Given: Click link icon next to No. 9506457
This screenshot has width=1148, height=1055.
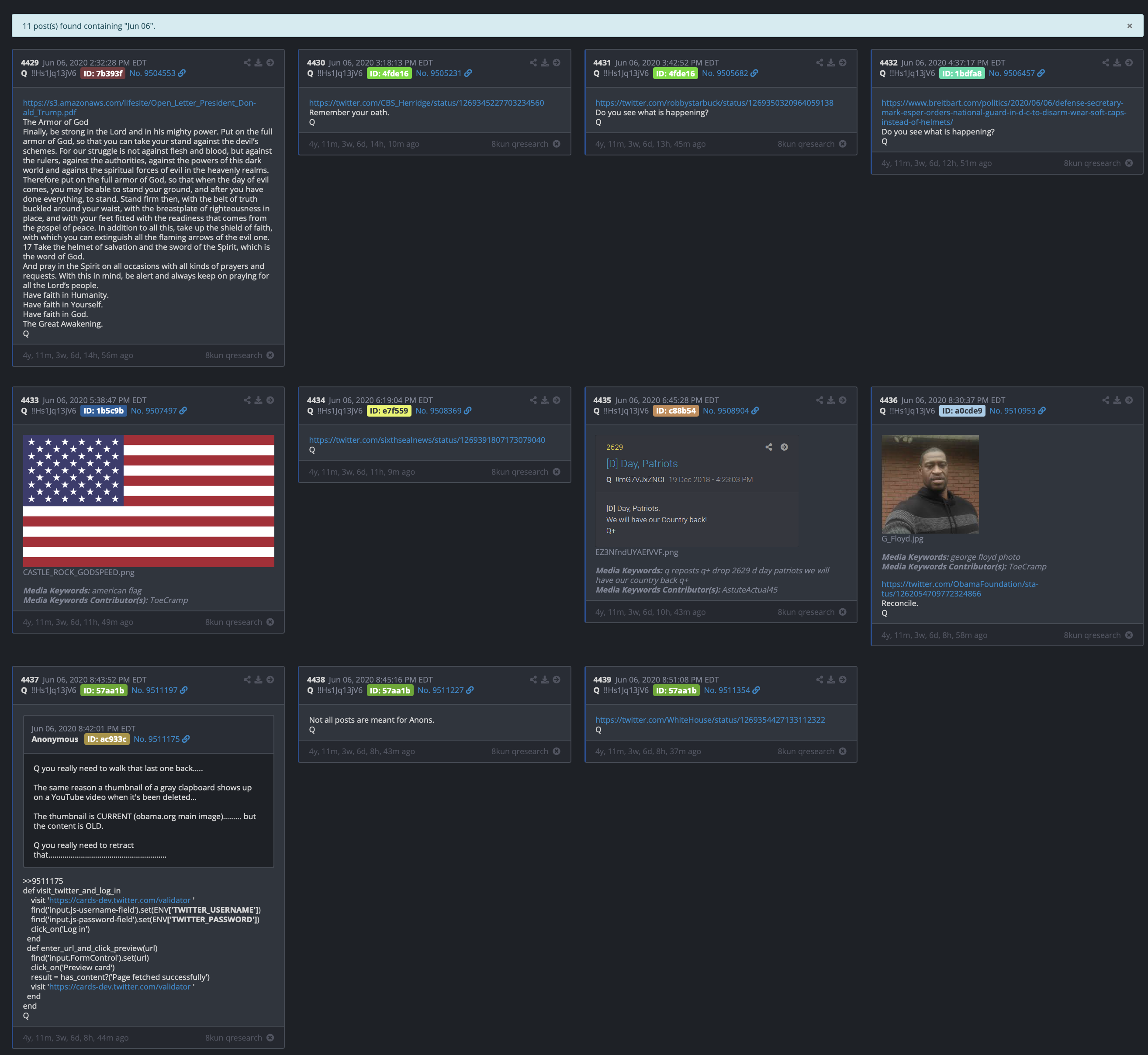Looking at the screenshot, I should 1041,73.
